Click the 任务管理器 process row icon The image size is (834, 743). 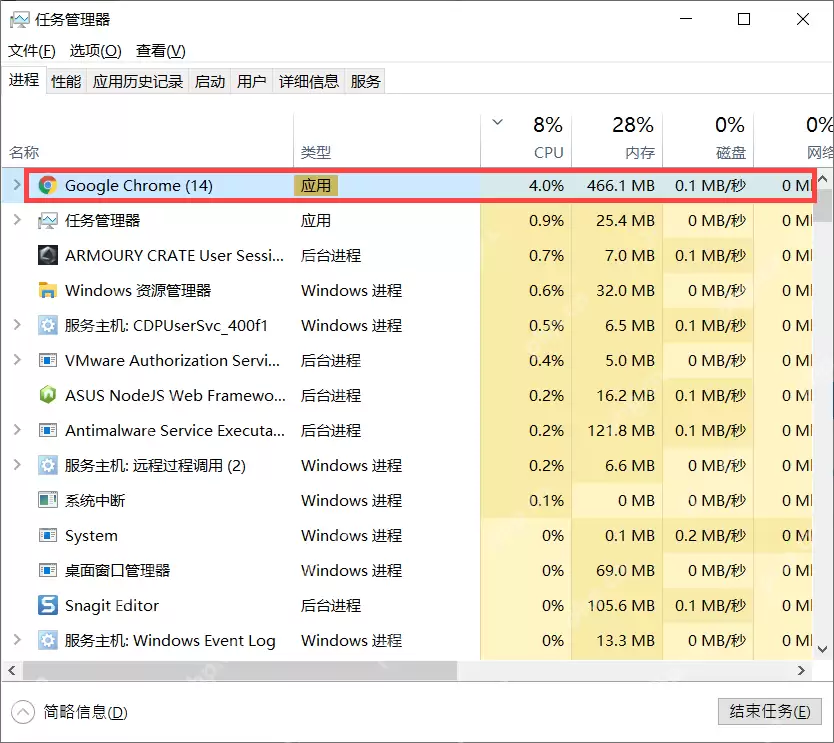(47, 221)
